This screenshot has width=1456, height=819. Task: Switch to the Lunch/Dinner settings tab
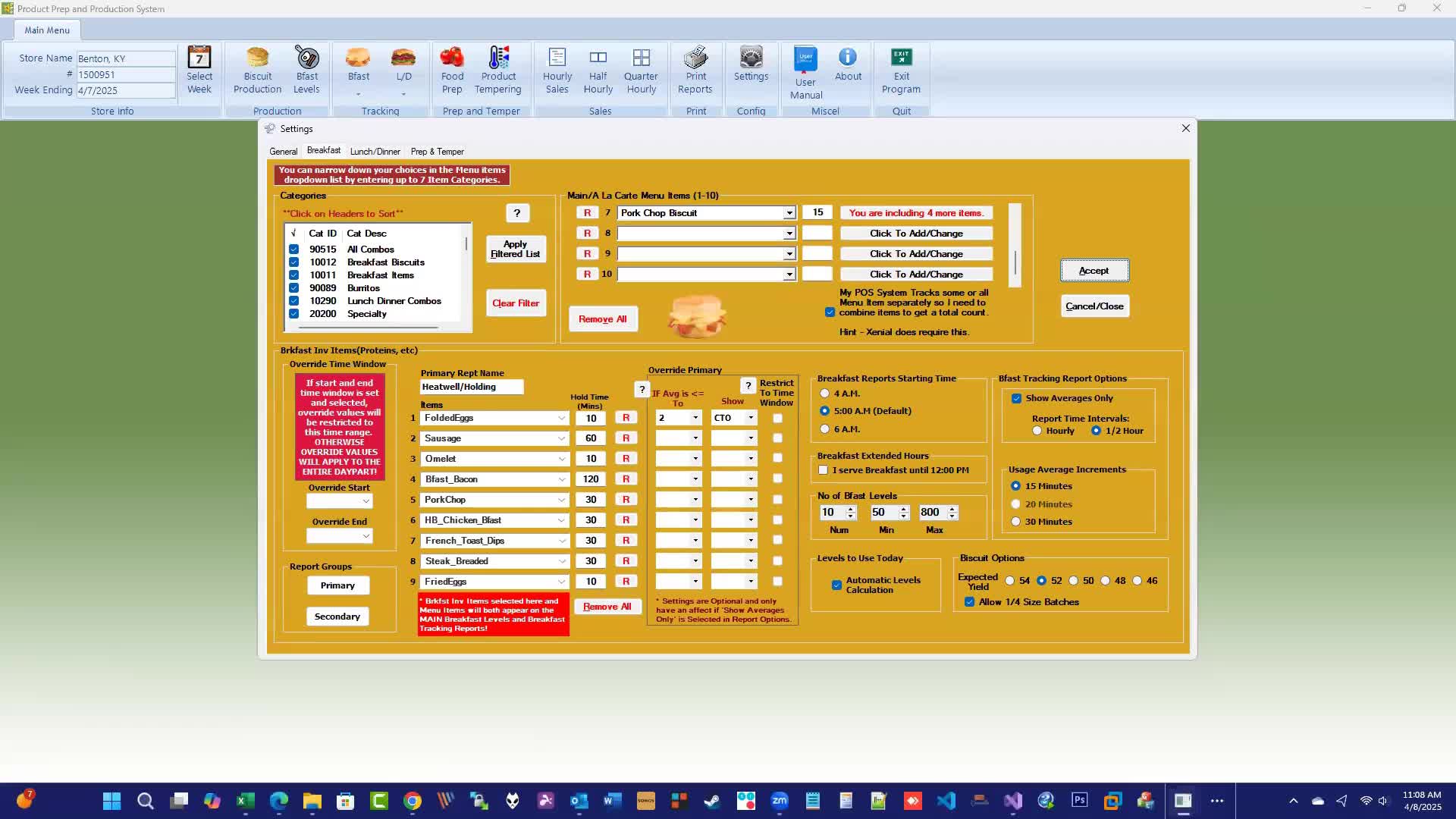pos(375,152)
